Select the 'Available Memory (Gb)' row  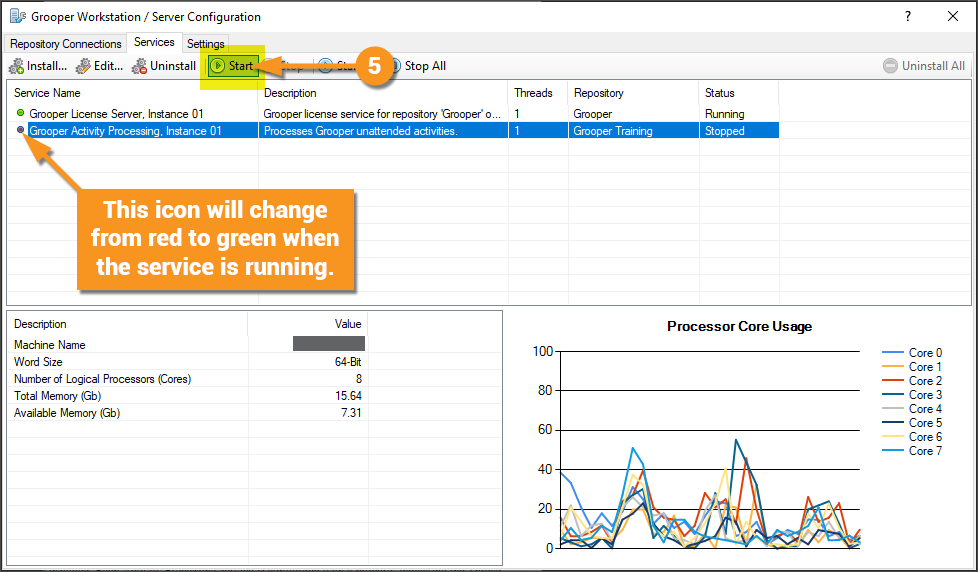click(x=188, y=413)
